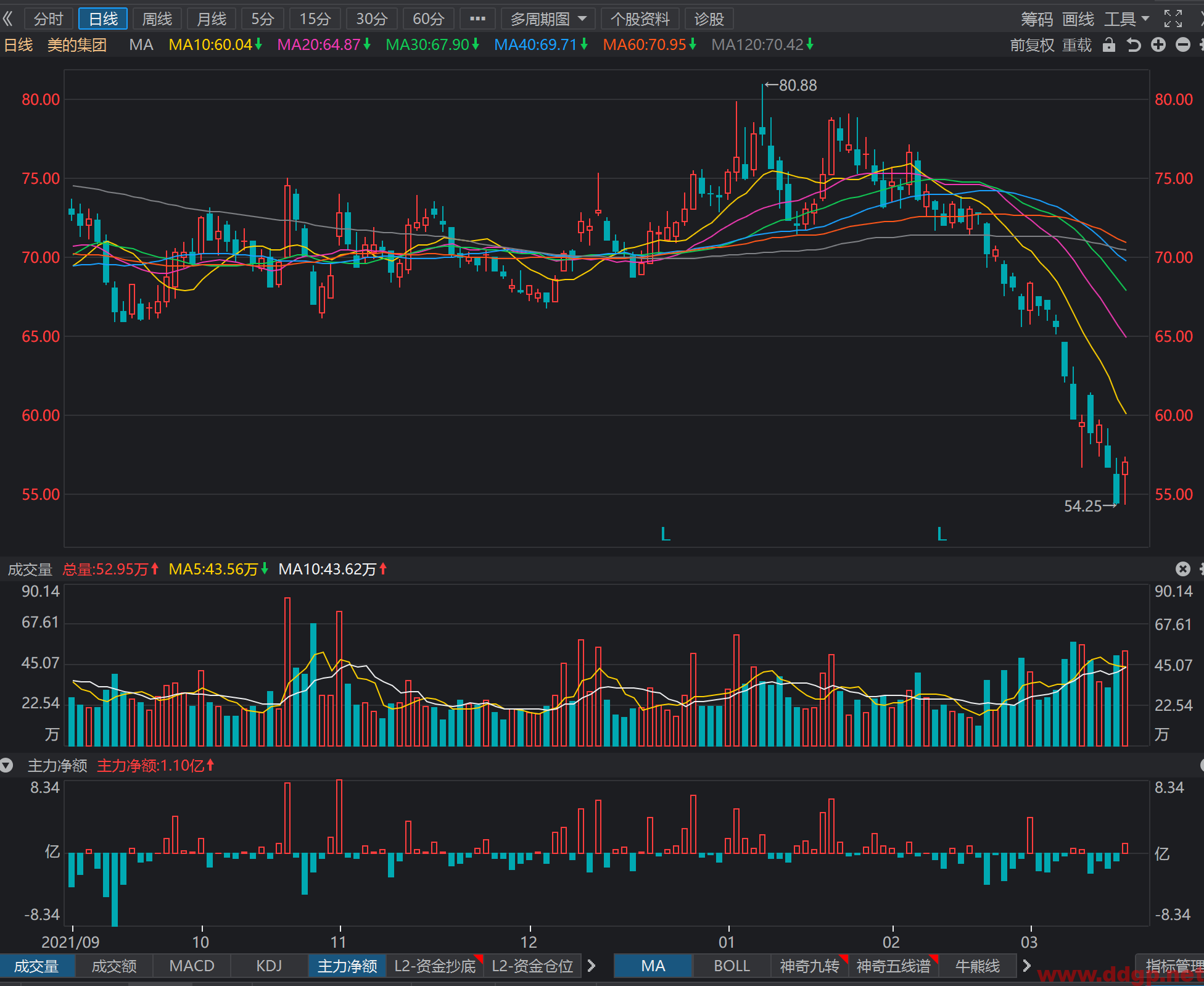The width and height of the screenshot is (1204, 986).
Task: Collapse the 主力净额 panel arrow
Action: pyautogui.click(x=6, y=766)
